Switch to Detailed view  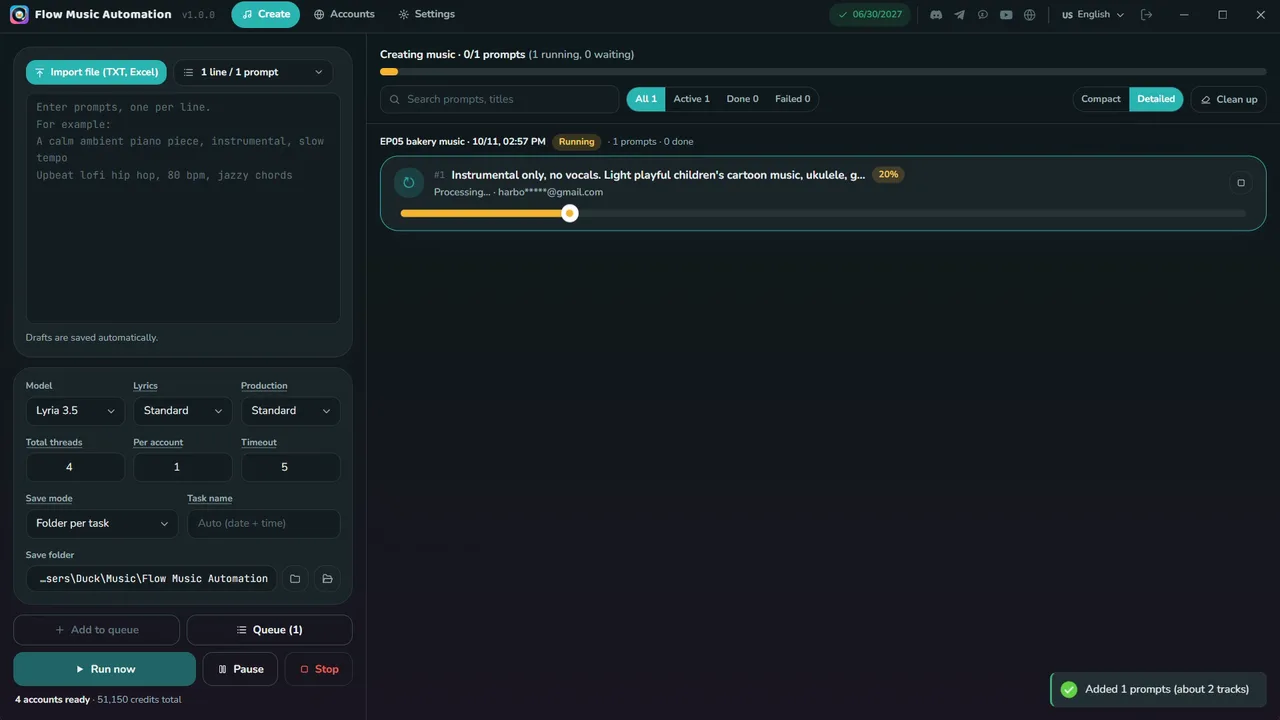point(1156,99)
